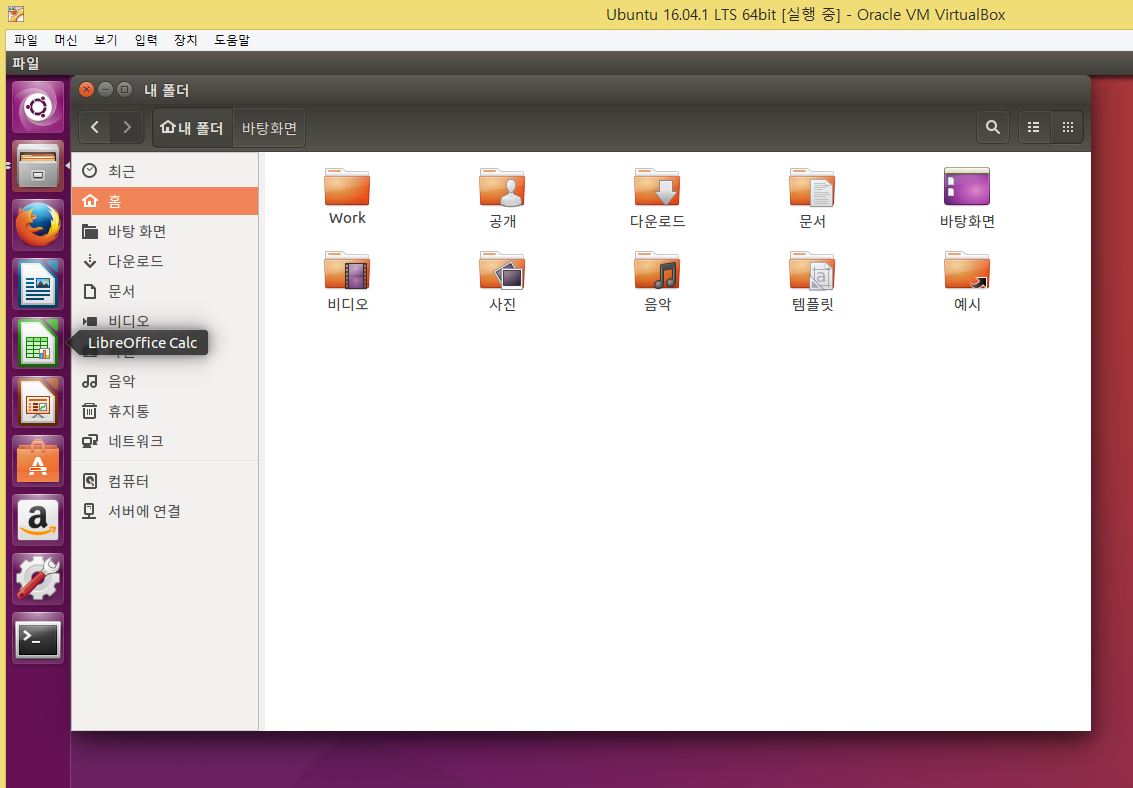Open LibreOffice Writer from the launcher
This screenshot has height=788, width=1133.
tap(38, 284)
